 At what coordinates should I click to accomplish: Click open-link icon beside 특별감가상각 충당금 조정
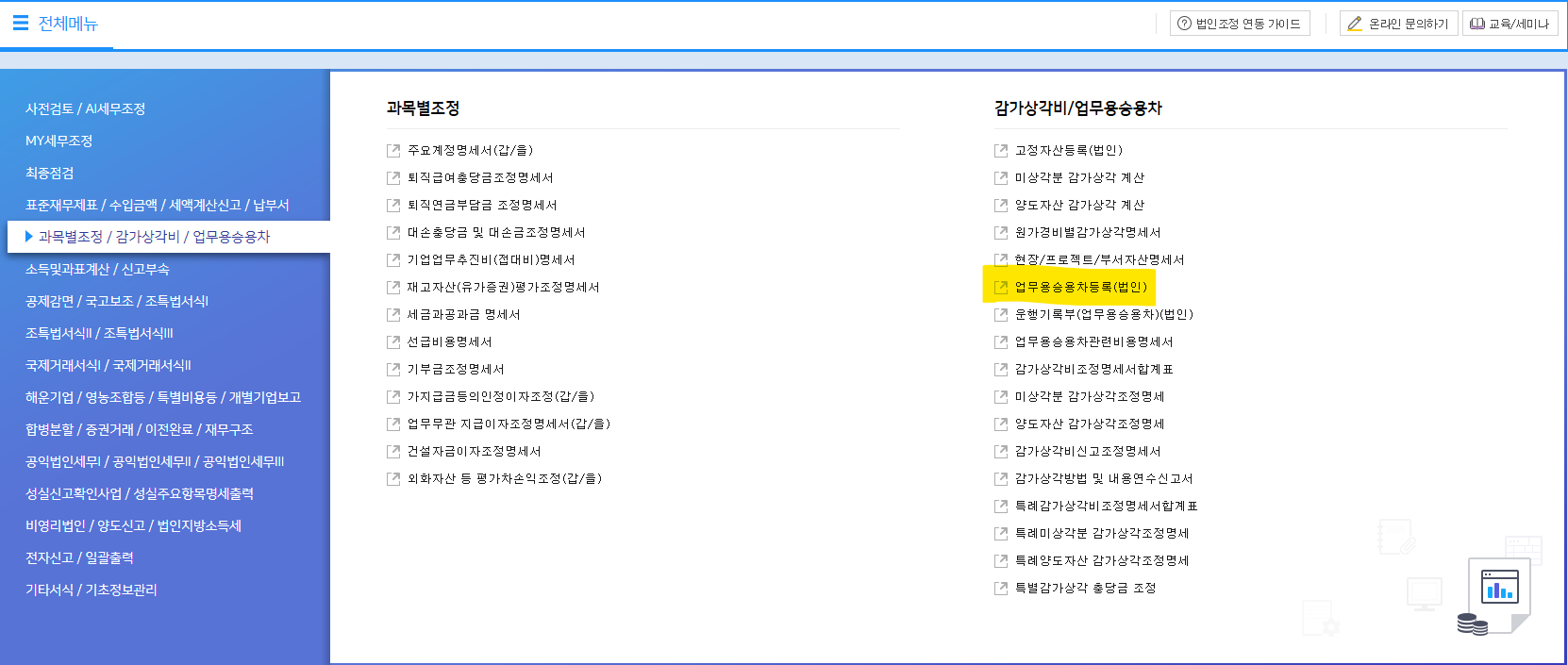1001,588
